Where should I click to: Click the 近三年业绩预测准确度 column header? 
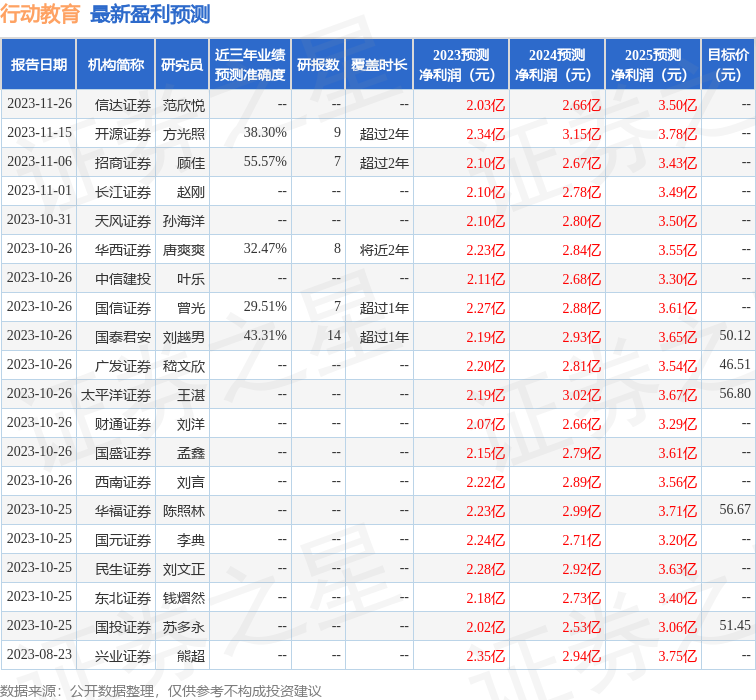[x=250, y=65]
